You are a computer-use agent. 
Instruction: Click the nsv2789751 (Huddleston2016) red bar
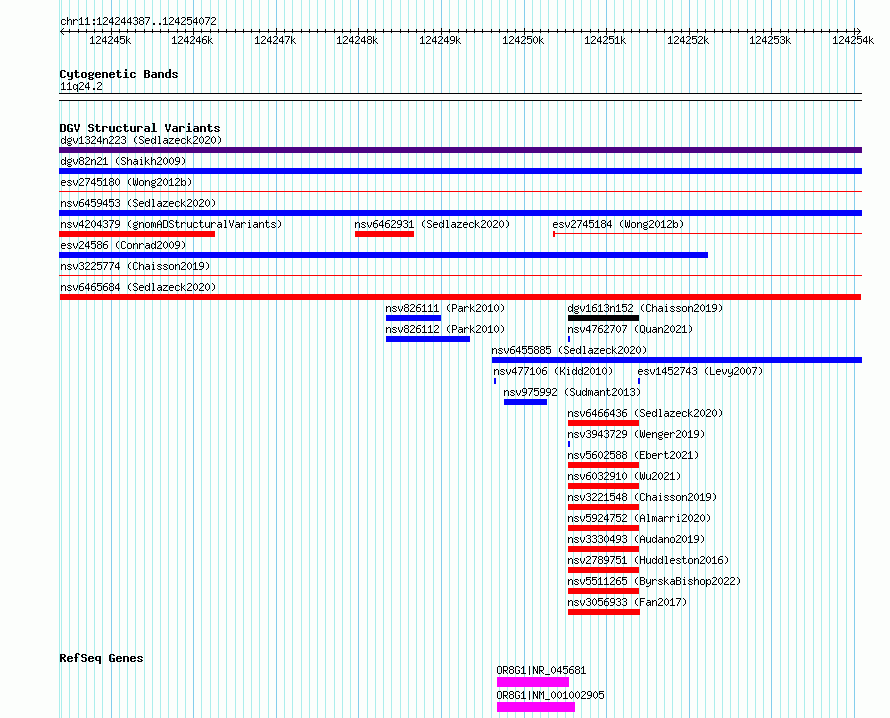pos(603,570)
